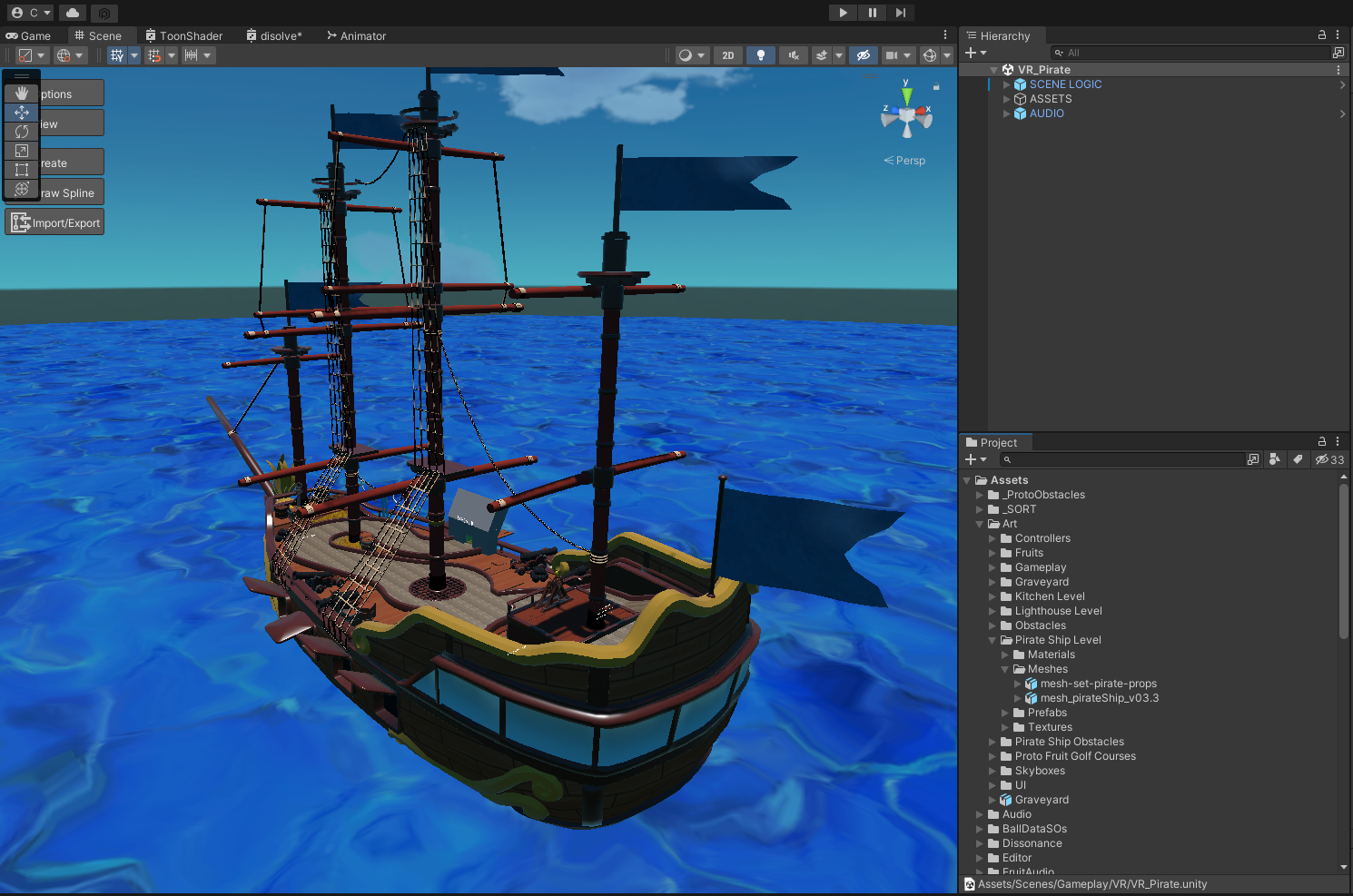Click the Project panel vertical scrollbar
Screen dimensions: 1353x896
1344,562
